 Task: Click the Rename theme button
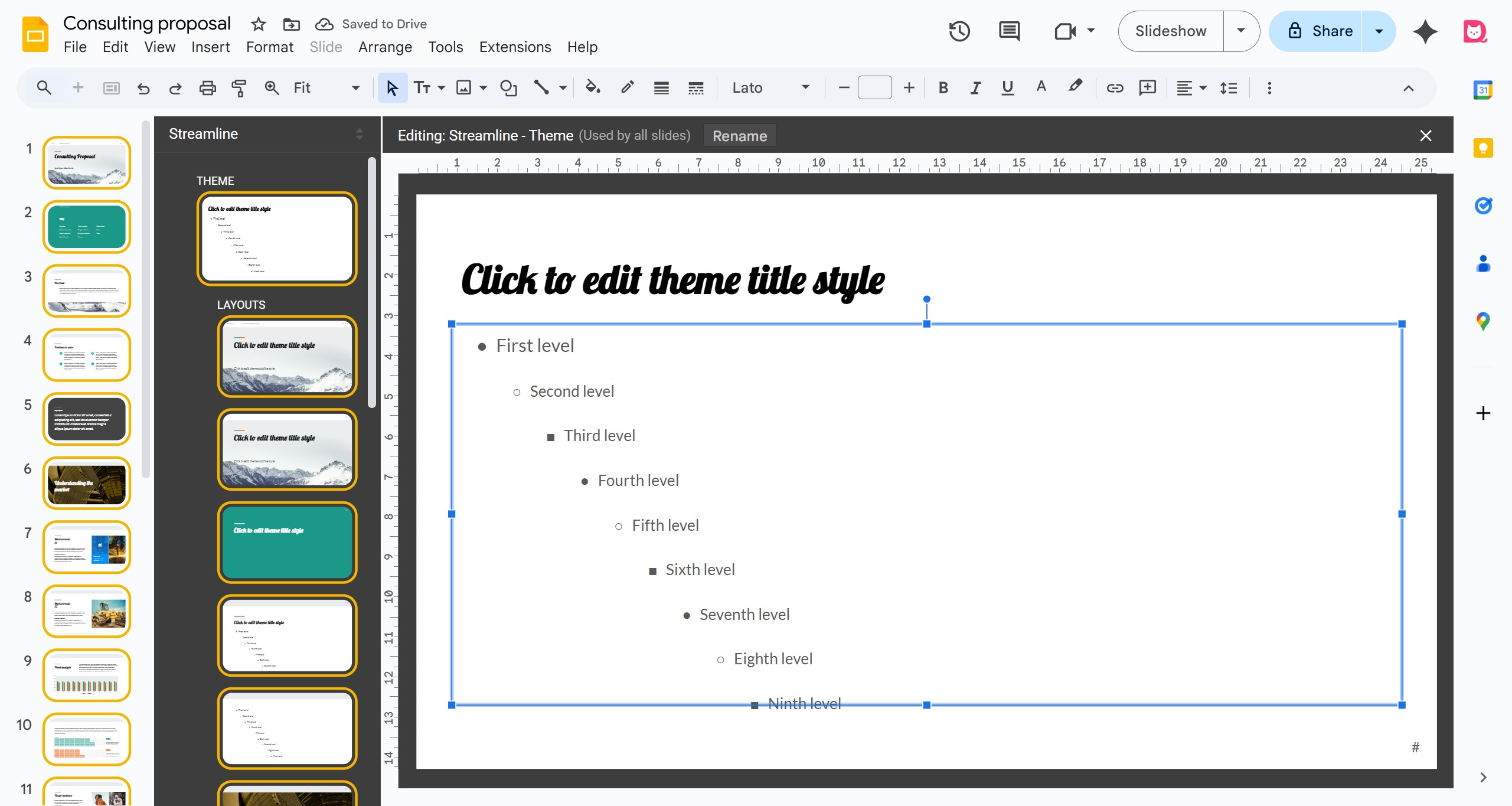click(x=739, y=136)
